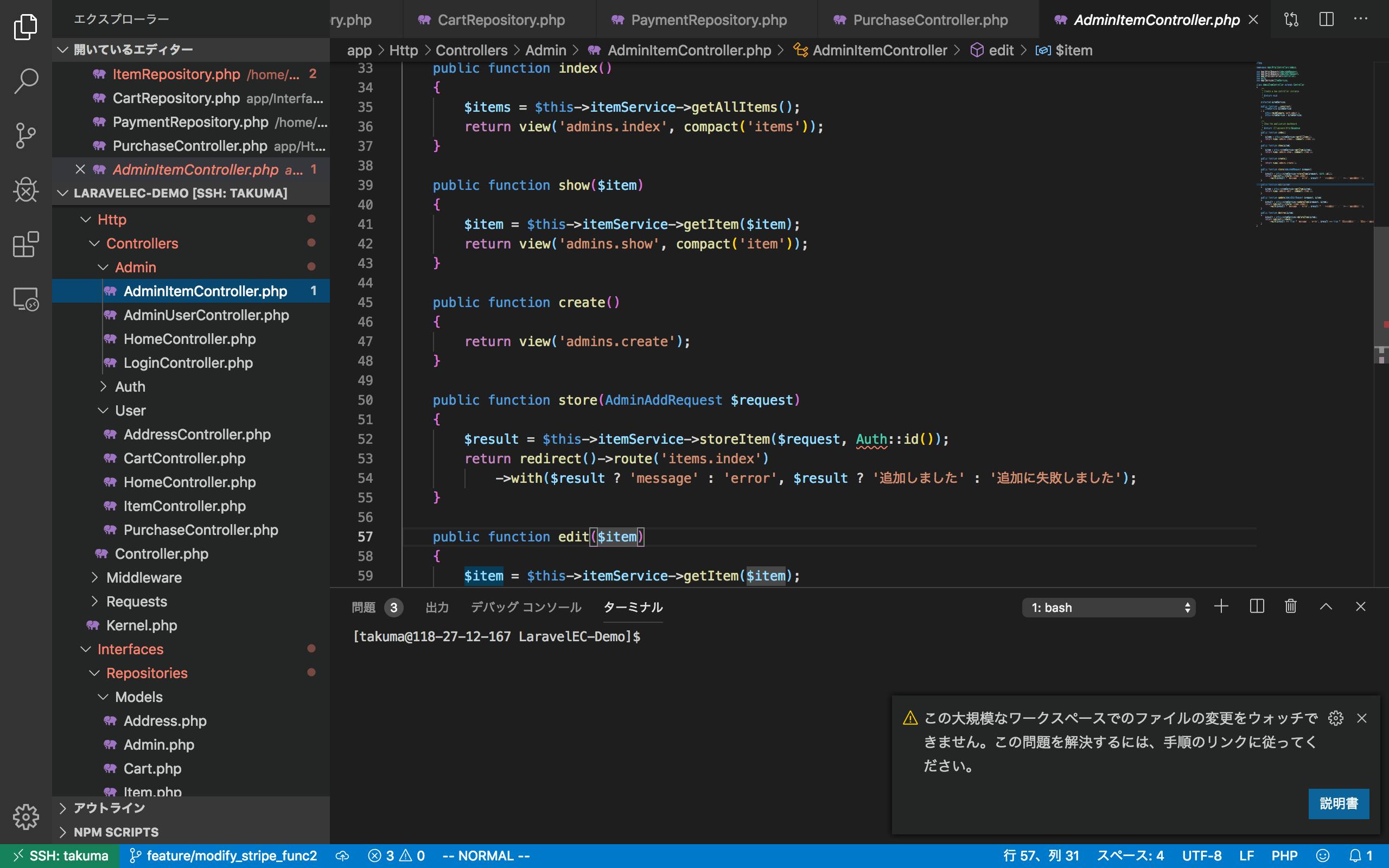The width and height of the screenshot is (1389, 868).
Task: Switch to the PurchaseController.php editor tab
Action: pos(929,20)
